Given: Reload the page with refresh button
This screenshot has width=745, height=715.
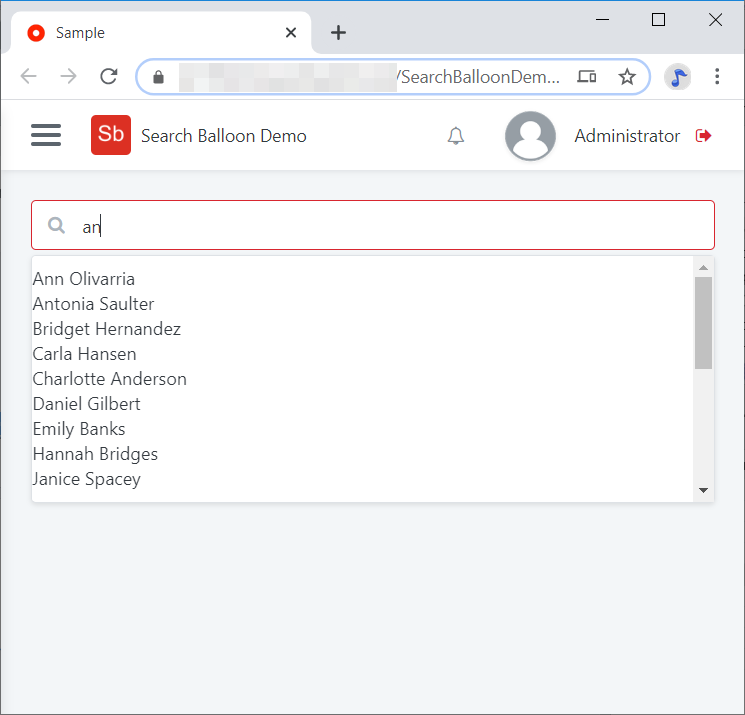Looking at the screenshot, I should (x=109, y=77).
